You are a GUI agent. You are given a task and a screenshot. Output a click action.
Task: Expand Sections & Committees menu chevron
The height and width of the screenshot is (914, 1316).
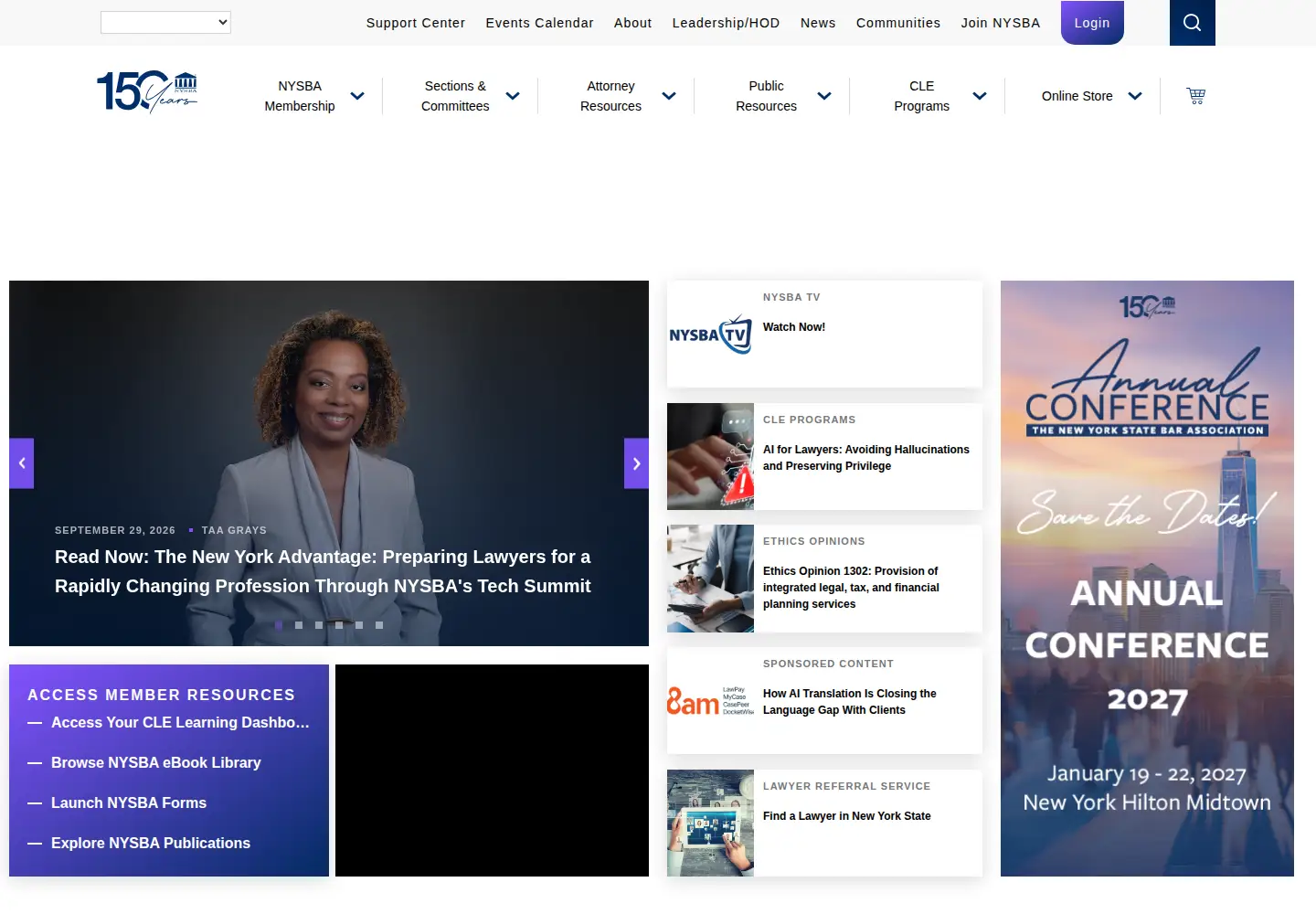pos(513,96)
